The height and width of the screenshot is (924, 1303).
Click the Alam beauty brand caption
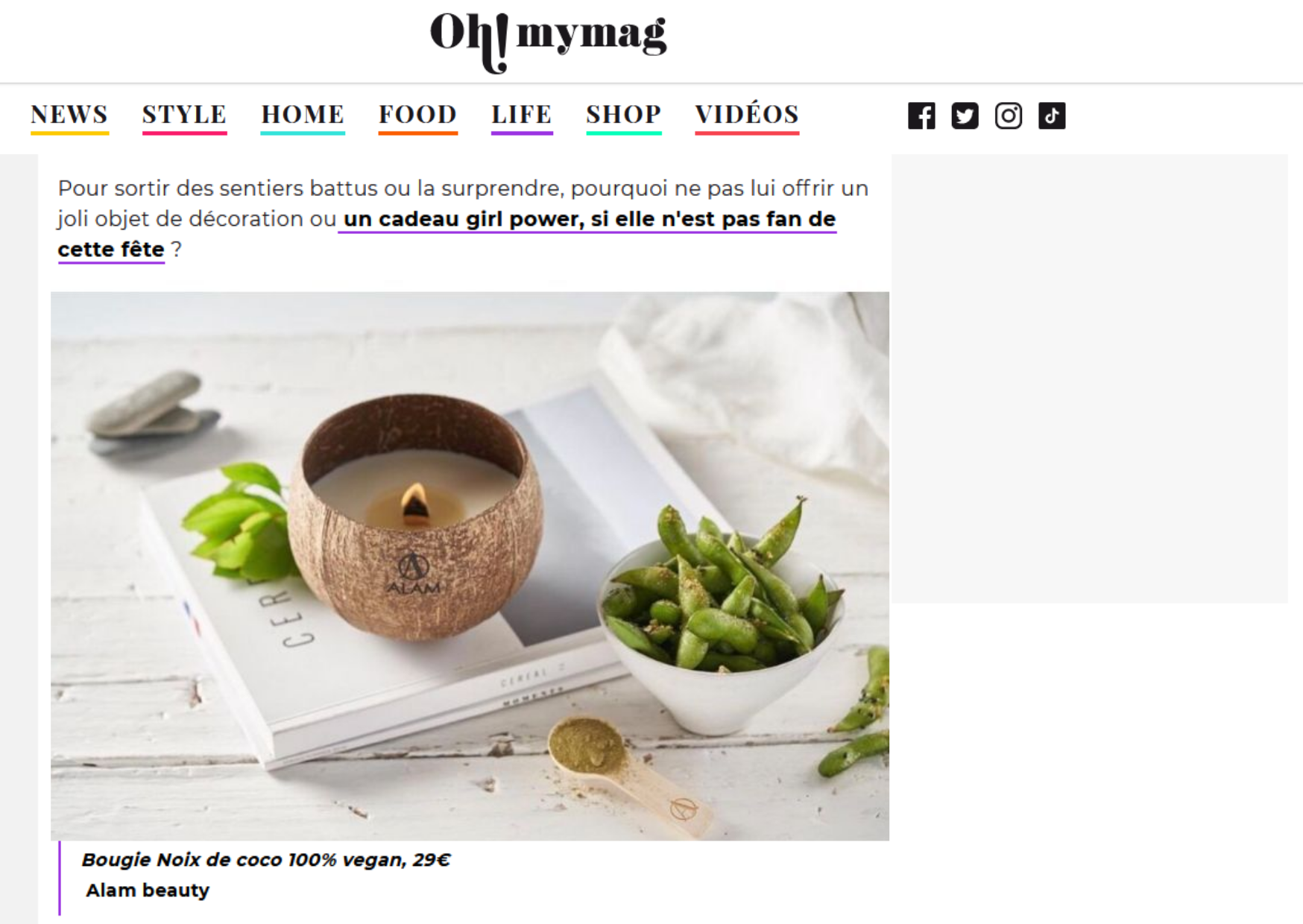tap(148, 890)
